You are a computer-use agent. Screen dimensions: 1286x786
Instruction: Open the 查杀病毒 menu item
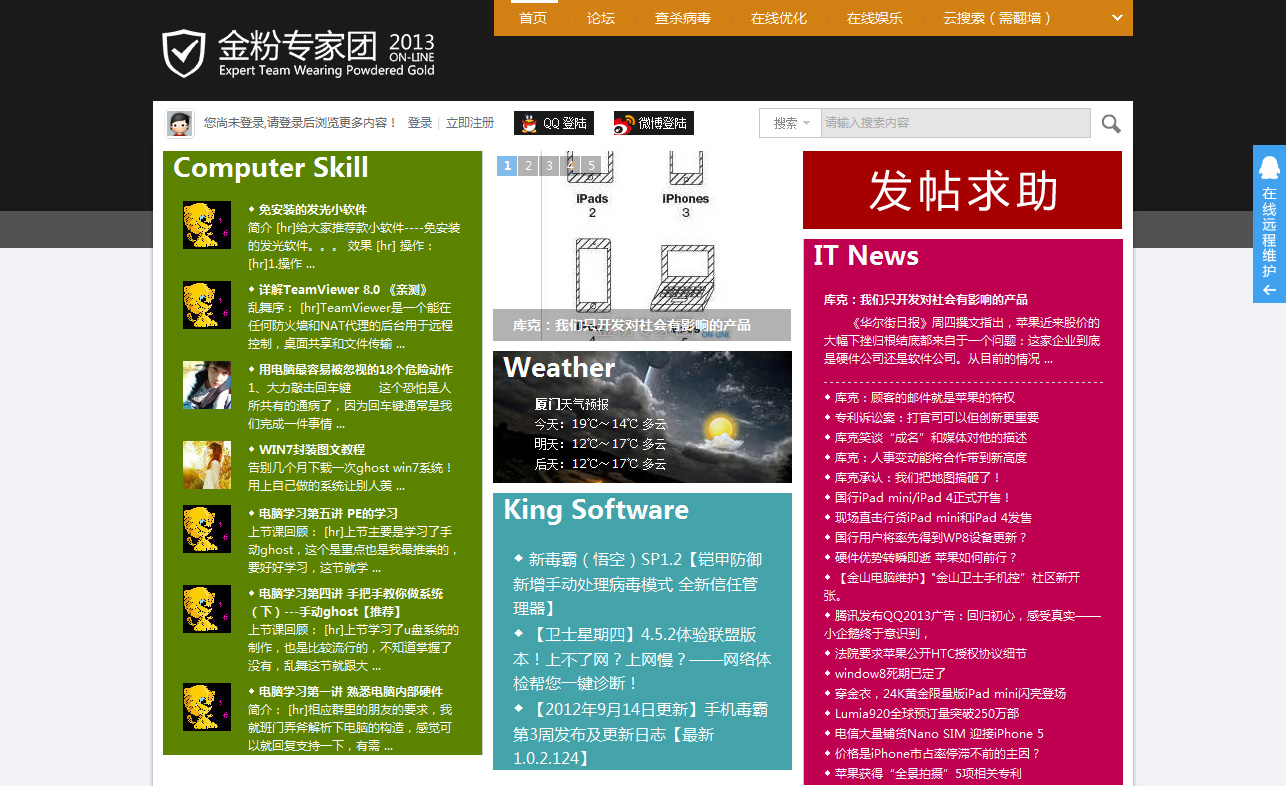click(683, 18)
